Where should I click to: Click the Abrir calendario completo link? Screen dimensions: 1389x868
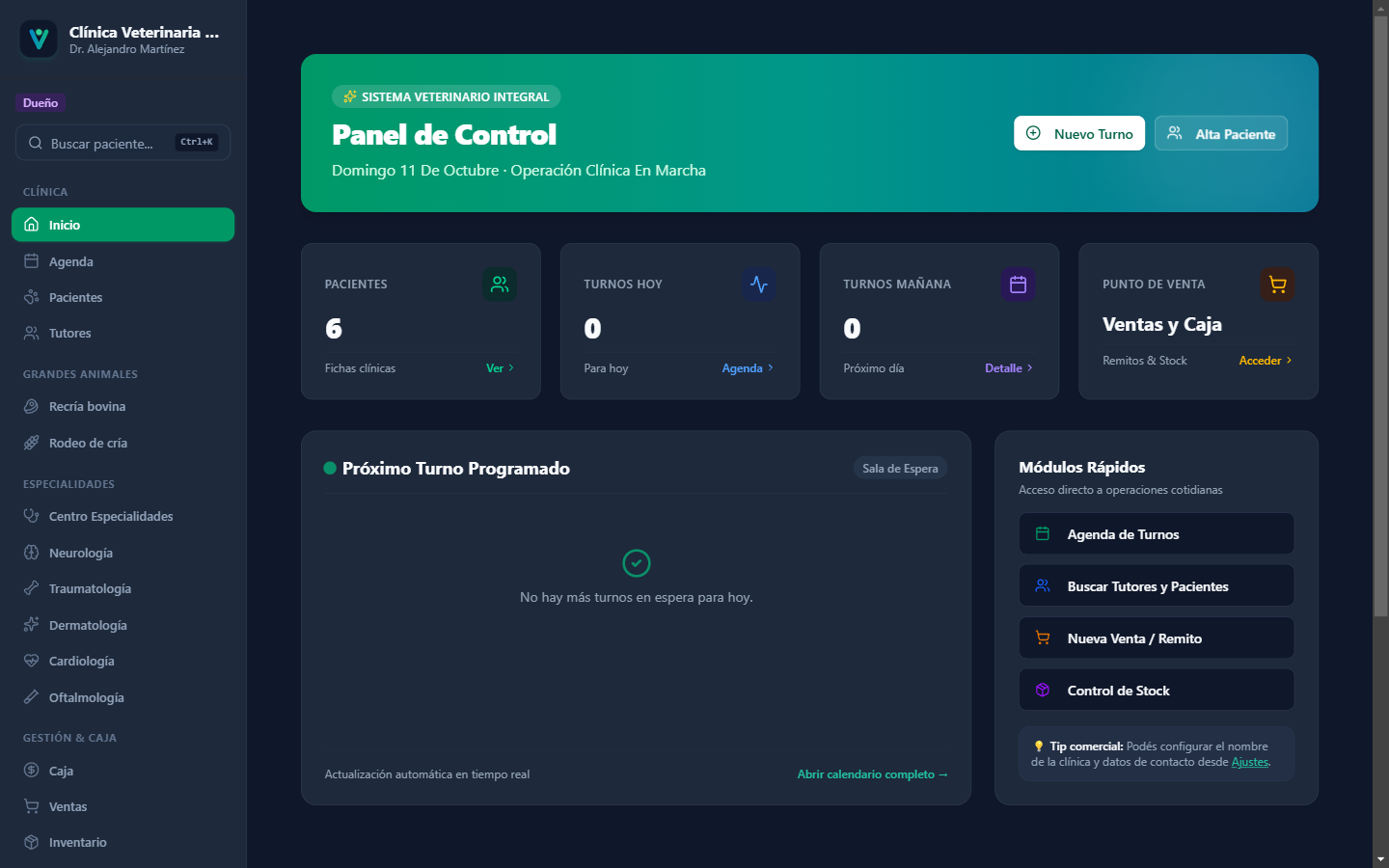873,774
